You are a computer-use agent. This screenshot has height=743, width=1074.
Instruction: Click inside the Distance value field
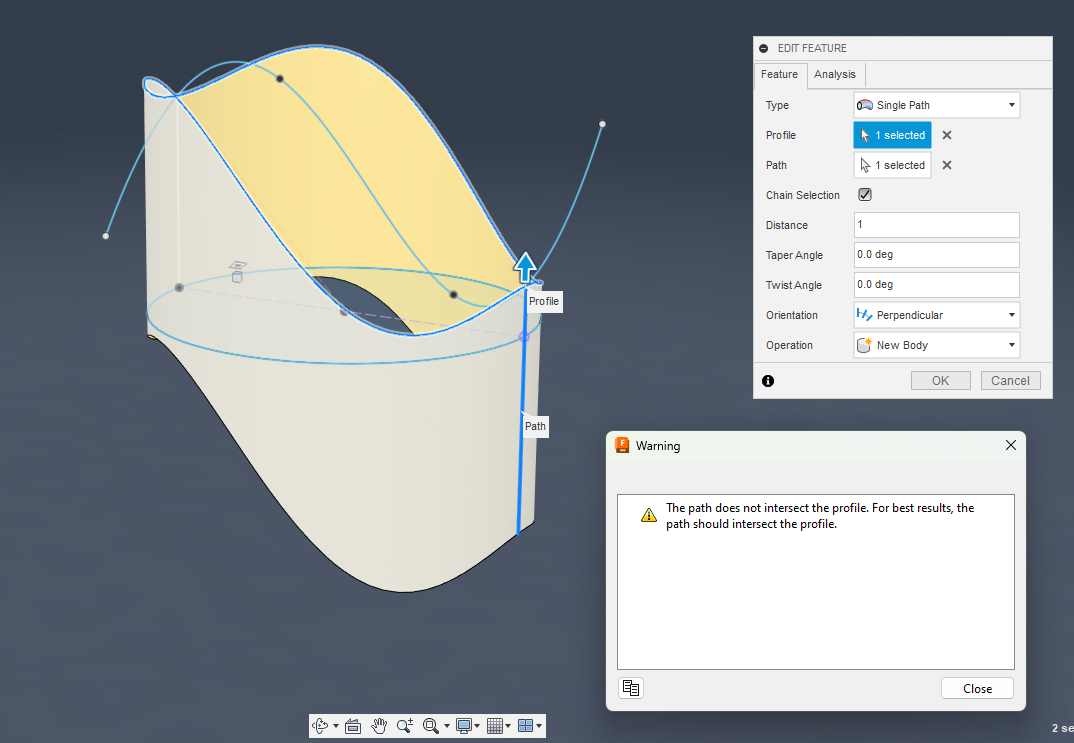936,224
